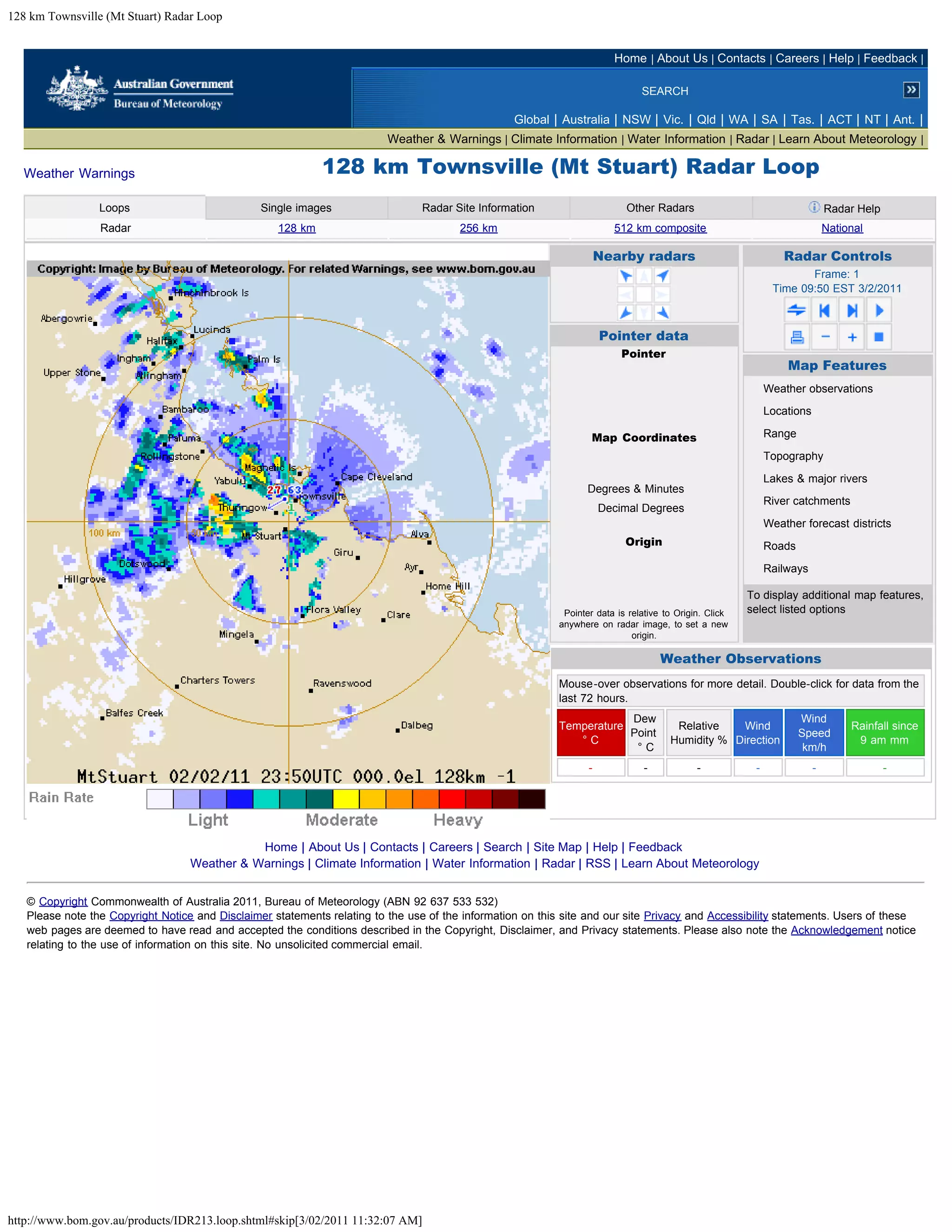Click the plus speed radar control

coord(852,338)
